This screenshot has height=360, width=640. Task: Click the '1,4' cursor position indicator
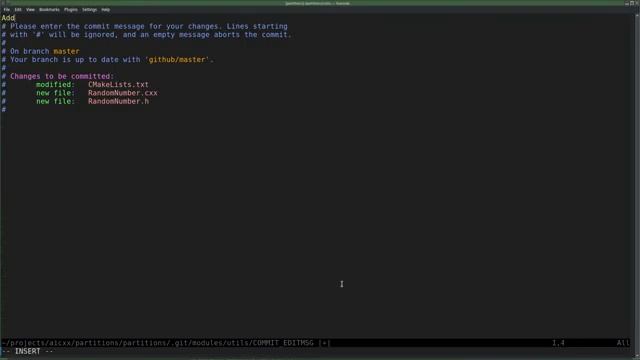558,343
